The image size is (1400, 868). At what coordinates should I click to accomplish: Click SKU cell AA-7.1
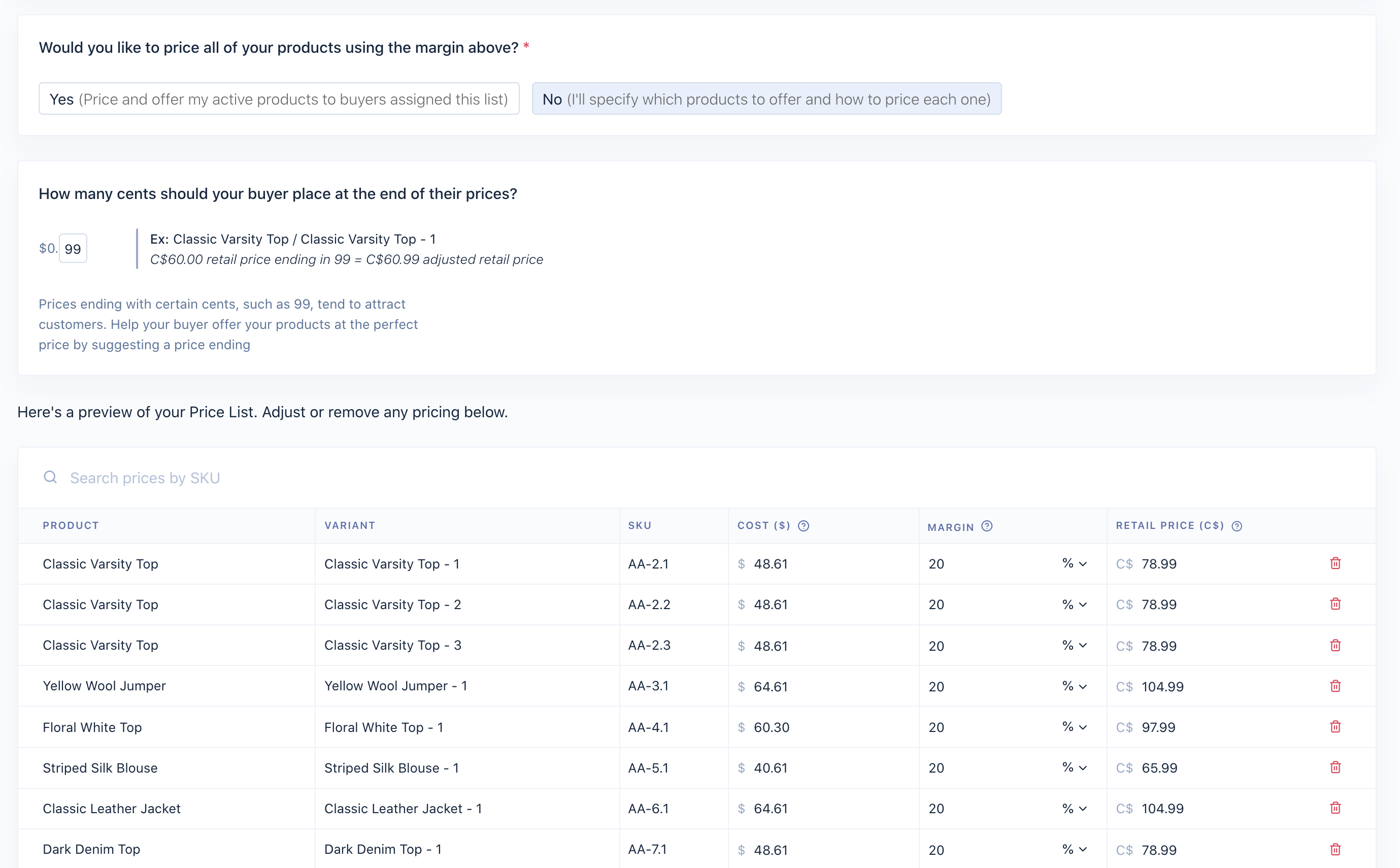tap(648, 850)
